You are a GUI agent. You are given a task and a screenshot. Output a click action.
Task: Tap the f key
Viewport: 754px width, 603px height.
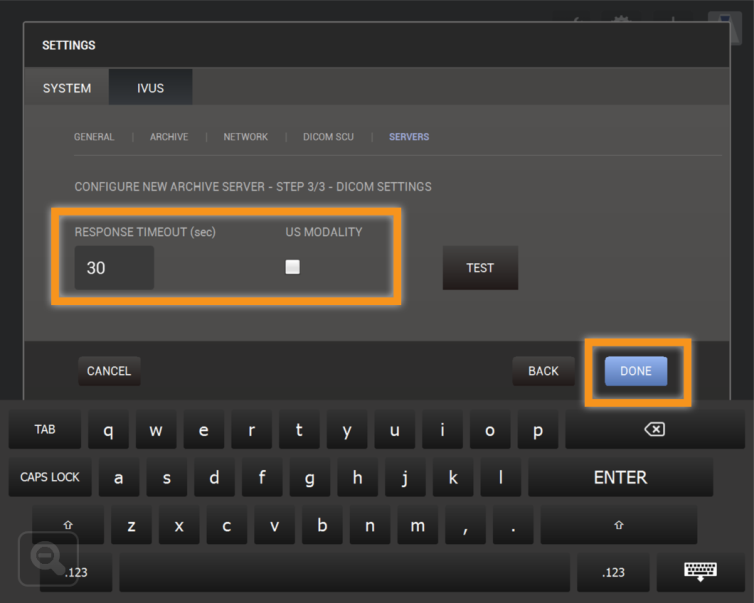[262, 477]
